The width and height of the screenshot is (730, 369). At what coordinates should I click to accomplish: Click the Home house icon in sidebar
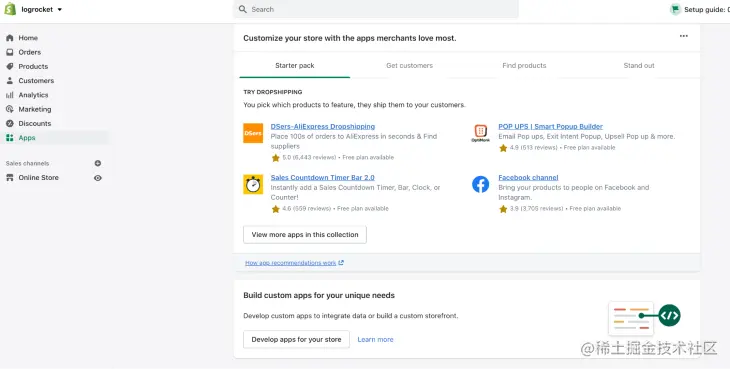[x=10, y=38]
